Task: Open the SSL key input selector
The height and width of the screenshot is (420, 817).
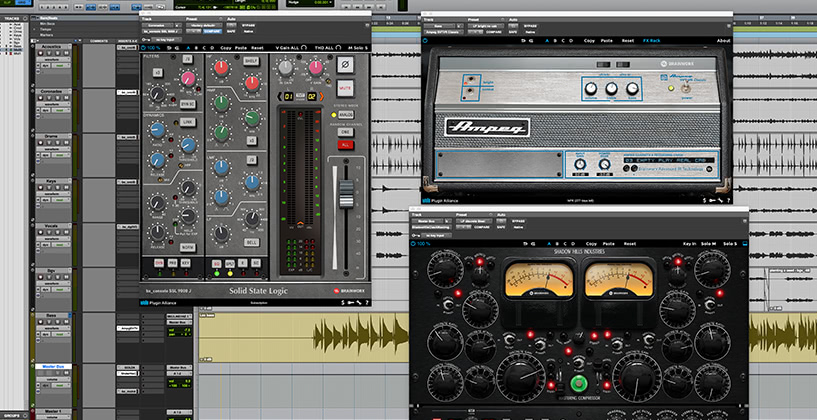Action: [165, 40]
